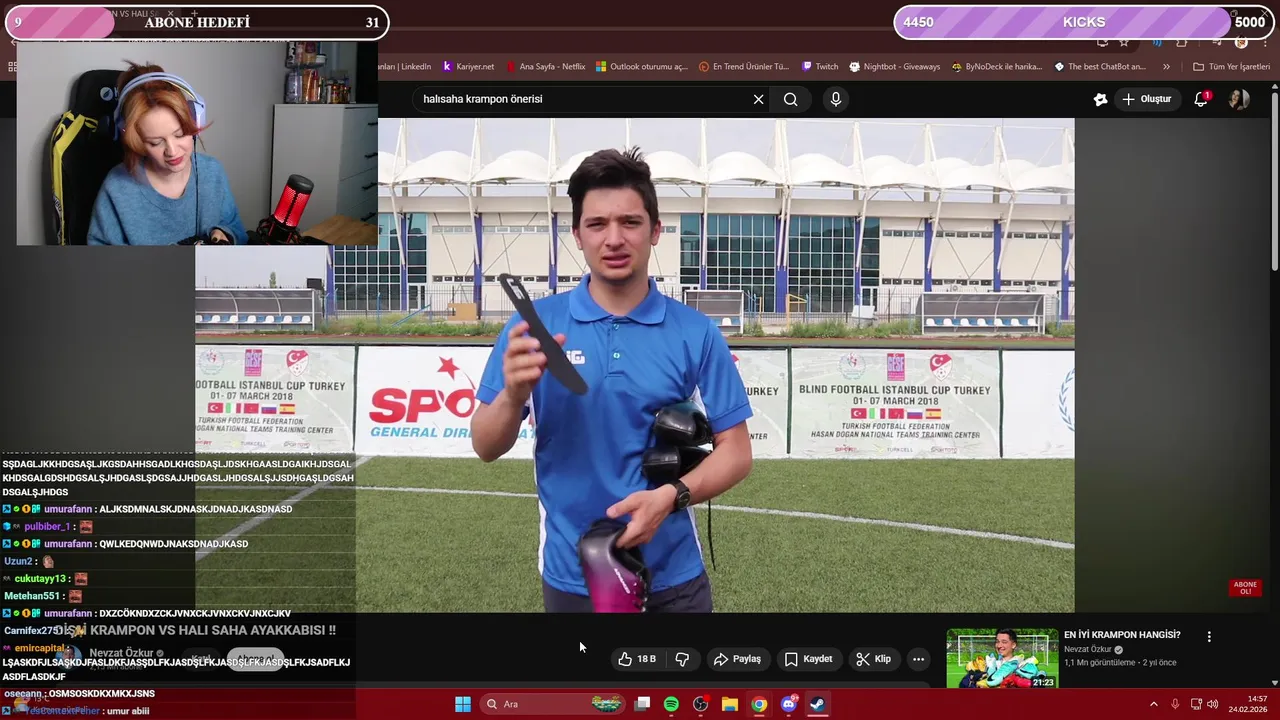The width and height of the screenshot is (1280, 720).
Task: Open Nevzat Özkur channel under recommended video
Action: point(1087,650)
